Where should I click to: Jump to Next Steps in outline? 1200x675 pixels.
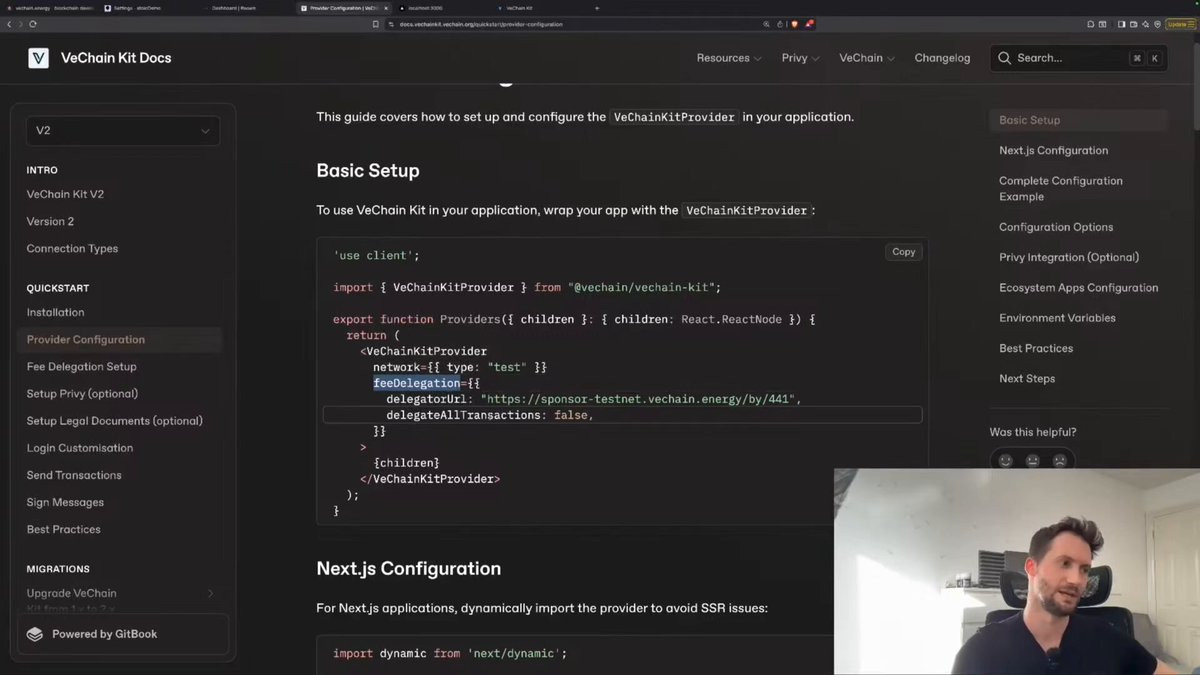tap(1027, 378)
